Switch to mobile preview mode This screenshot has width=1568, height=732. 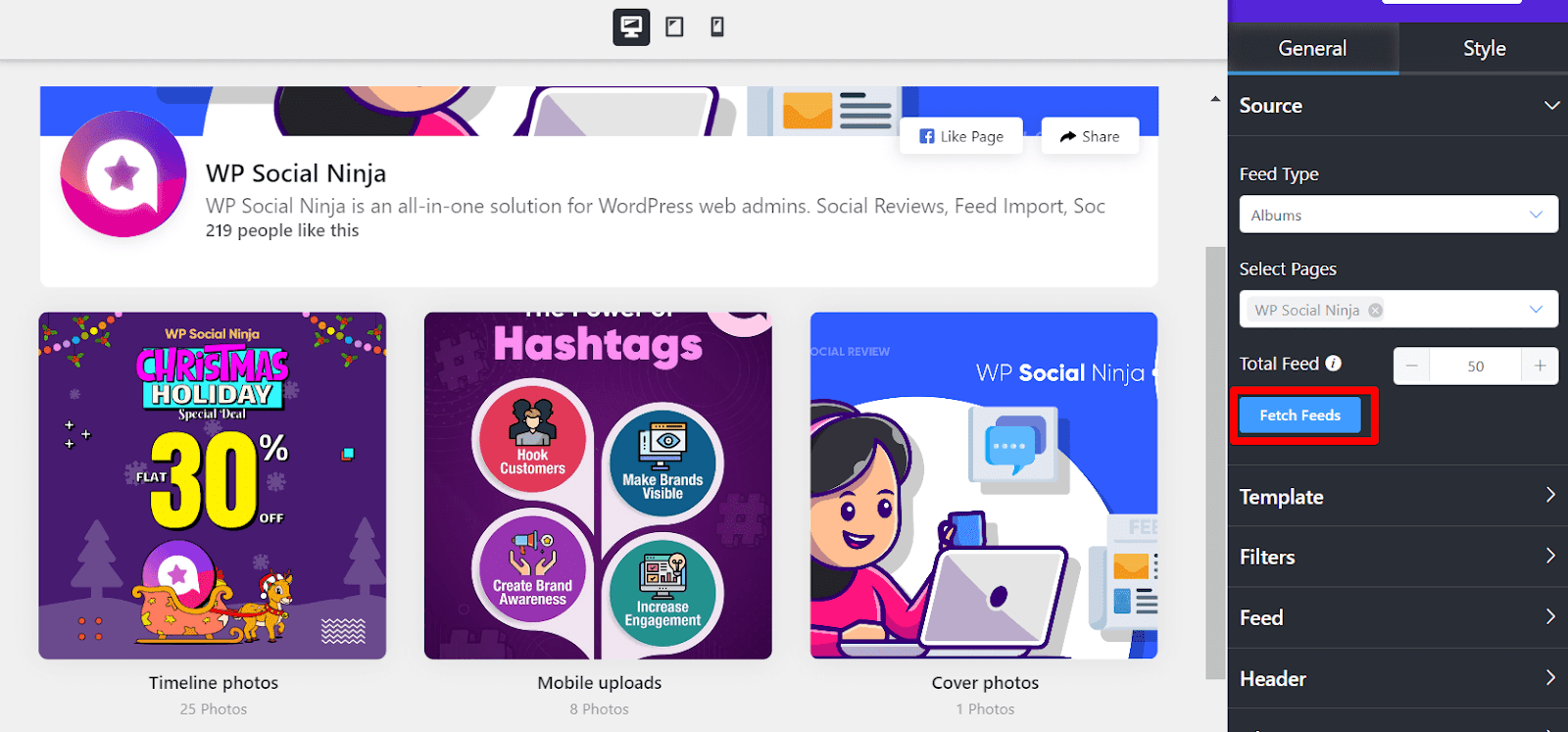coord(717,26)
